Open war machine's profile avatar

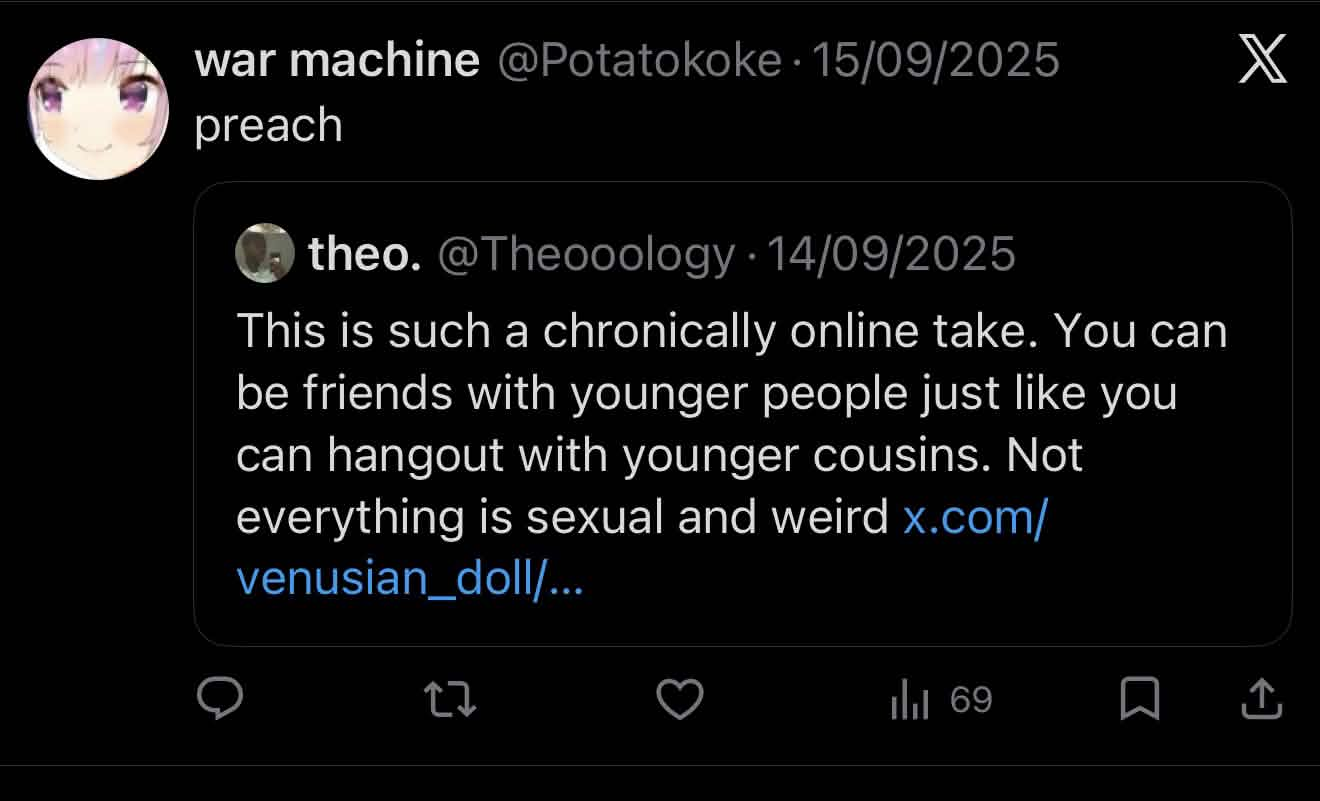point(98,108)
